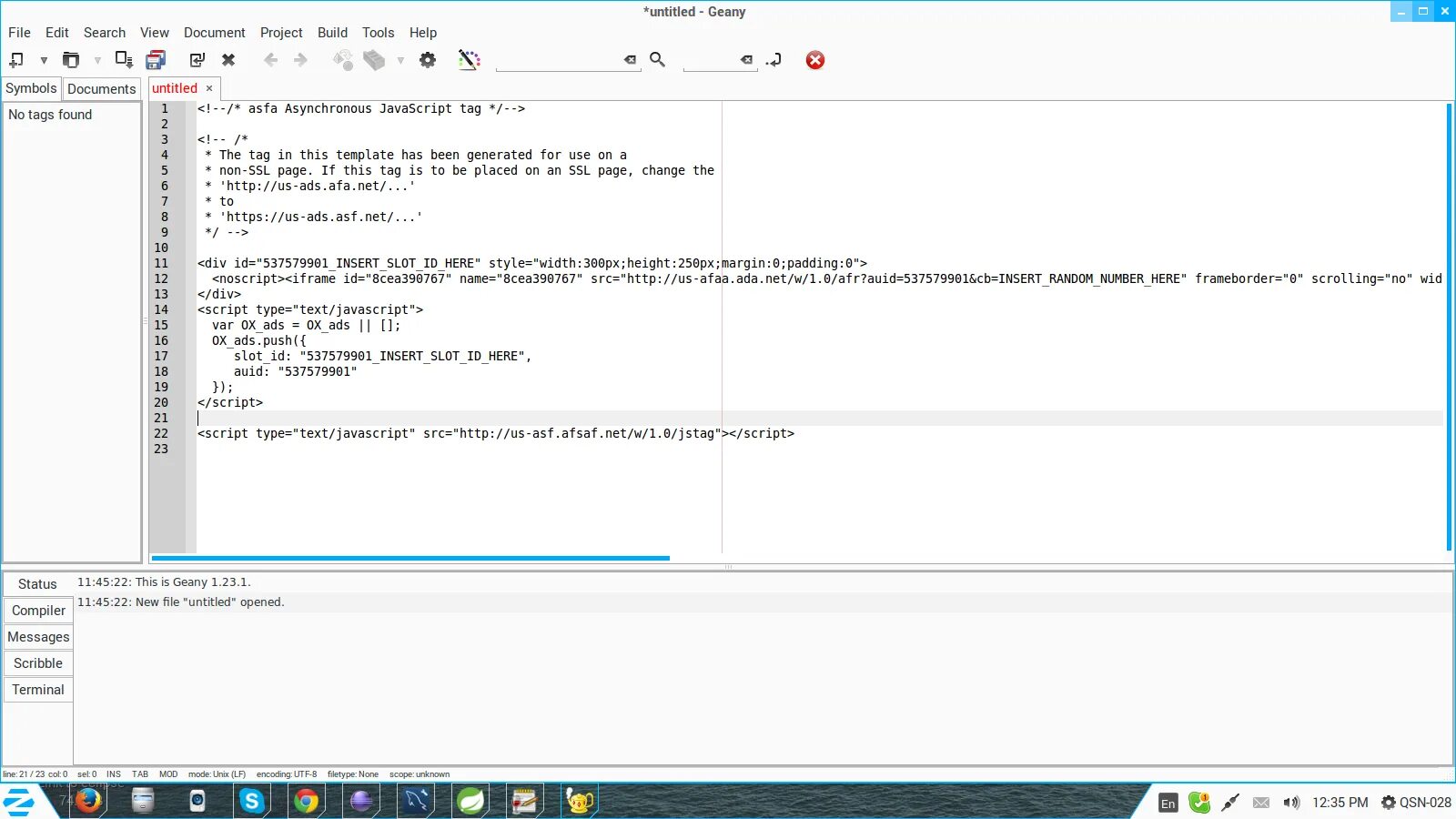The width and height of the screenshot is (1456, 819).
Task: Switch to the Documents sidebar tab
Action: (101, 89)
